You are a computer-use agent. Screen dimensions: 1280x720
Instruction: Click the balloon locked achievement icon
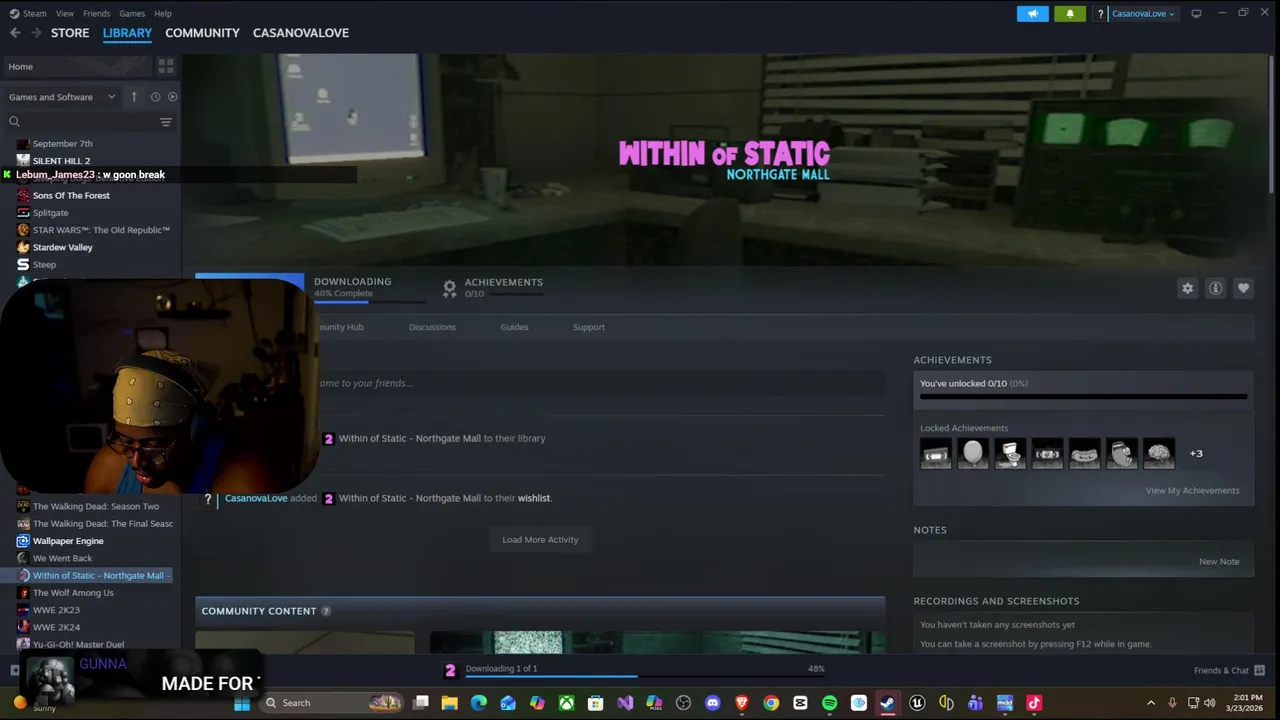(x=973, y=454)
